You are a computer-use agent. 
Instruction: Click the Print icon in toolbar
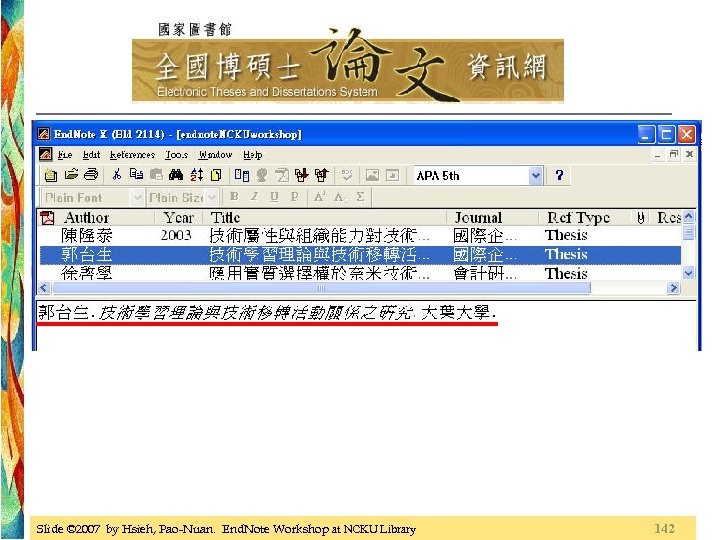point(91,174)
